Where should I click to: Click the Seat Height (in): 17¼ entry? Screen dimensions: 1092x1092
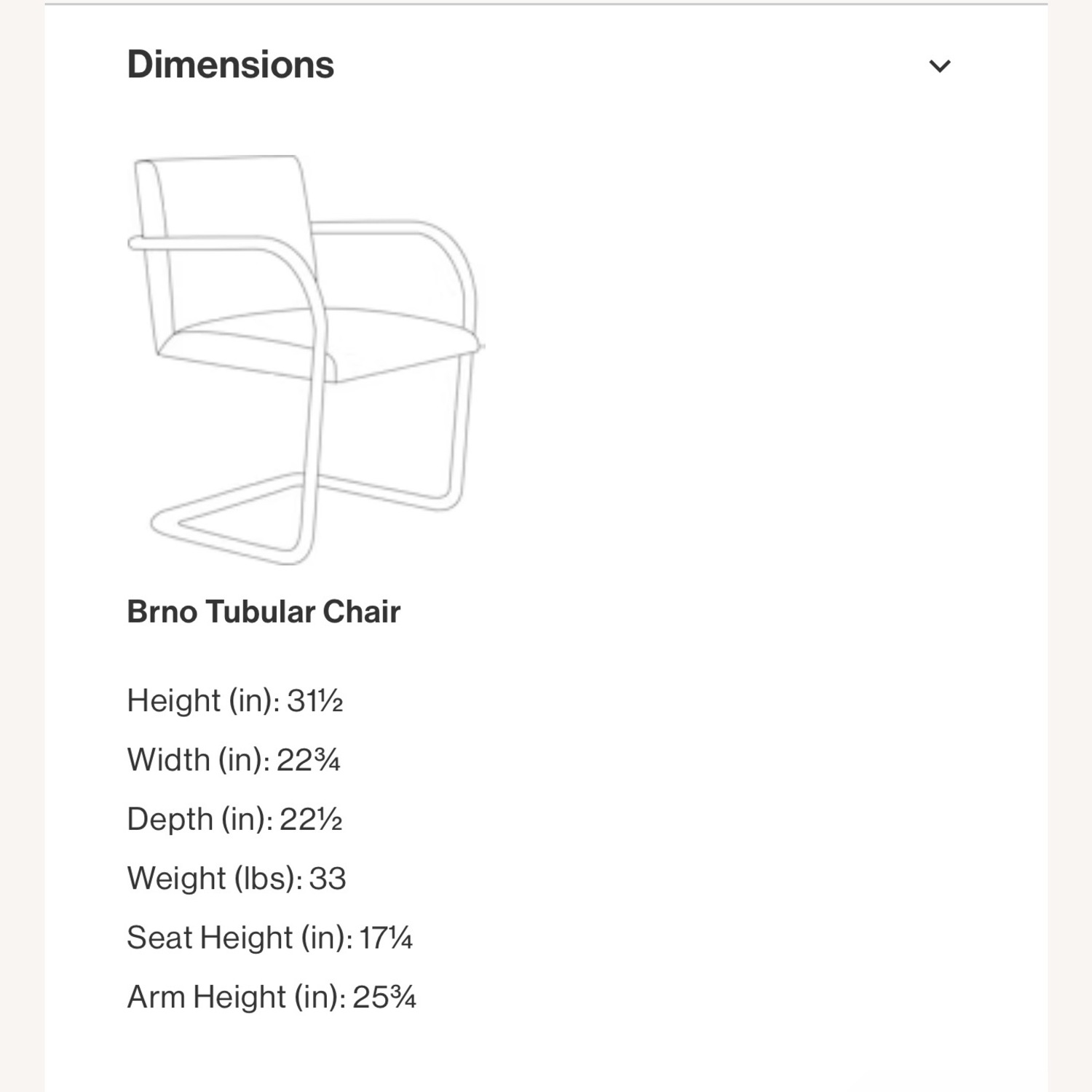[x=269, y=938]
